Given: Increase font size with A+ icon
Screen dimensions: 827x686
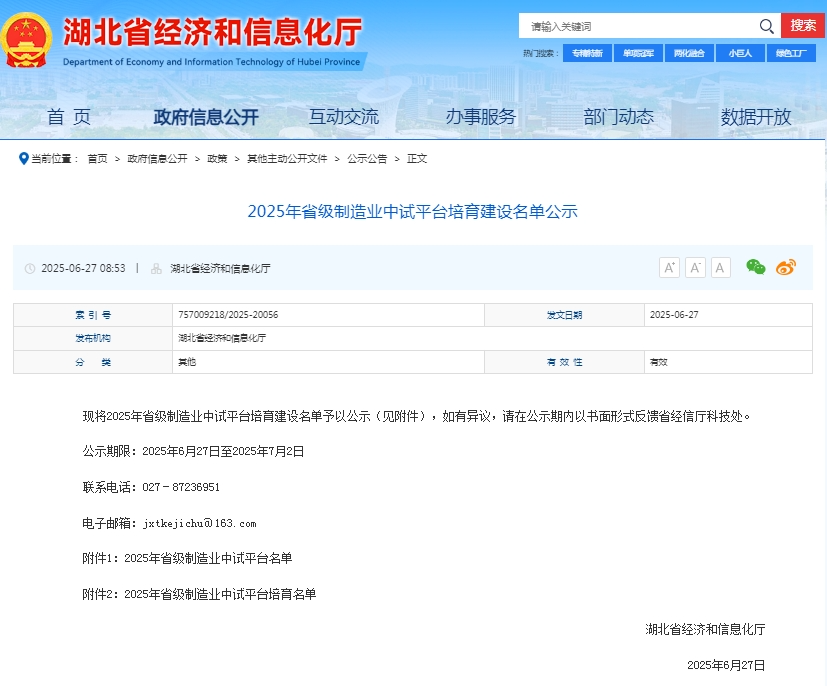Looking at the screenshot, I should tap(669, 268).
